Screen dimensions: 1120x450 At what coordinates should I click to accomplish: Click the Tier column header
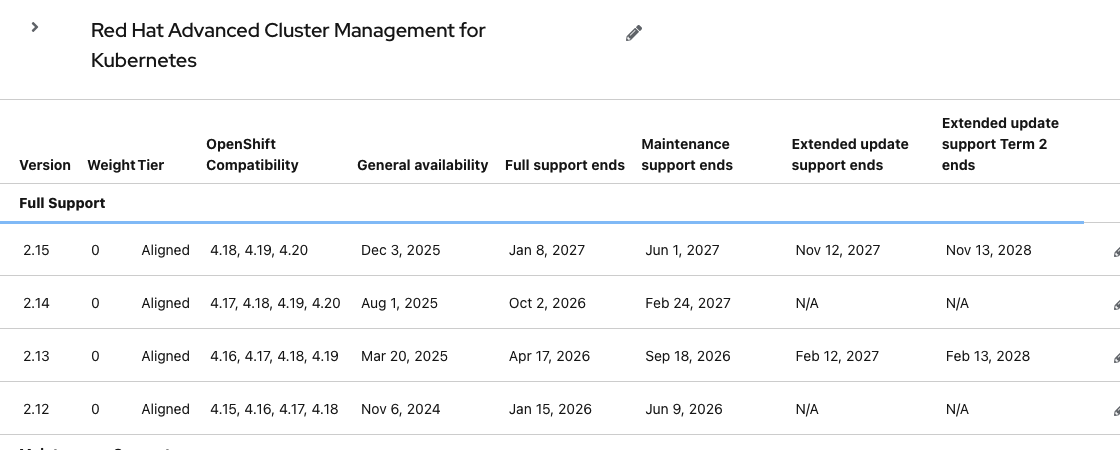152,165
